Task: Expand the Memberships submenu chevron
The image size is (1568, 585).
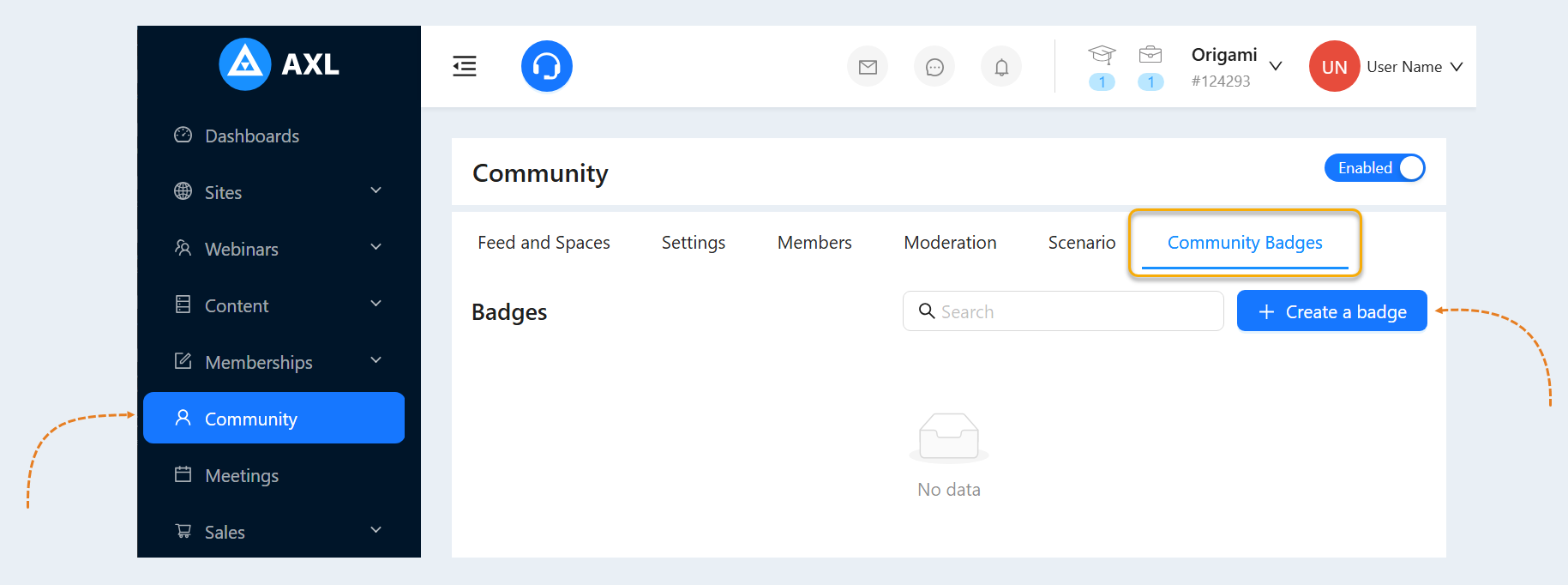Action: 375,360
